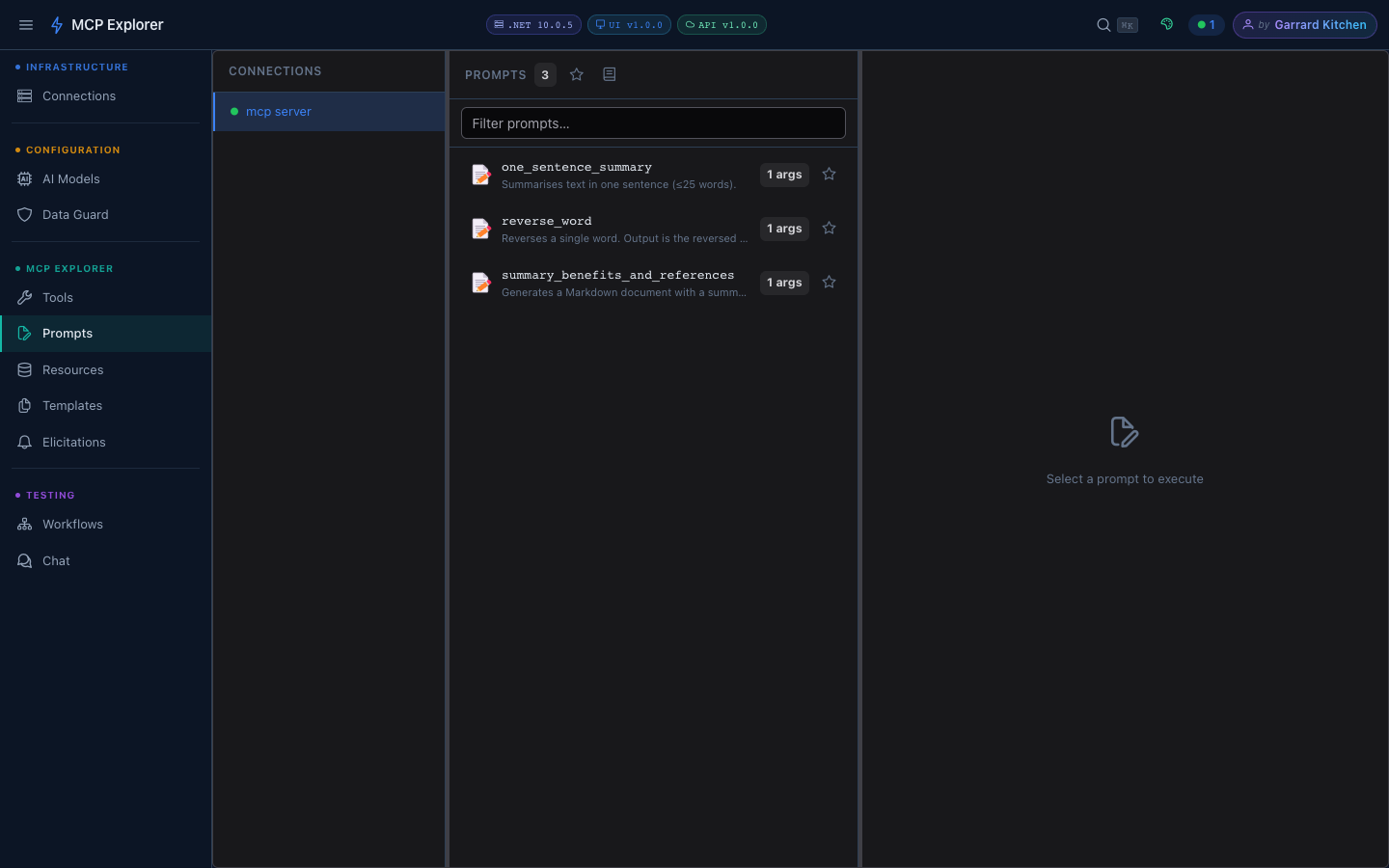Toggle favorites filter in the Prompts header

pos(576,74)
